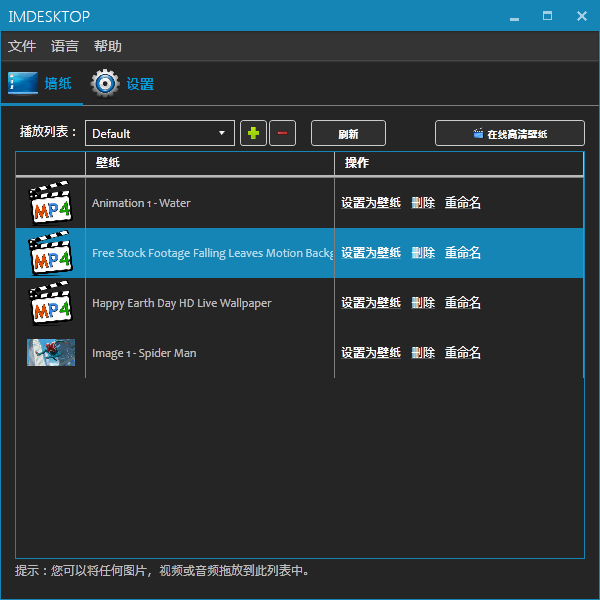This screenshot has width=600, height=600.
Task: Click 重命名 for Image 1 - Spider Man
Action: pyautogui.click(x=463, y=353)
